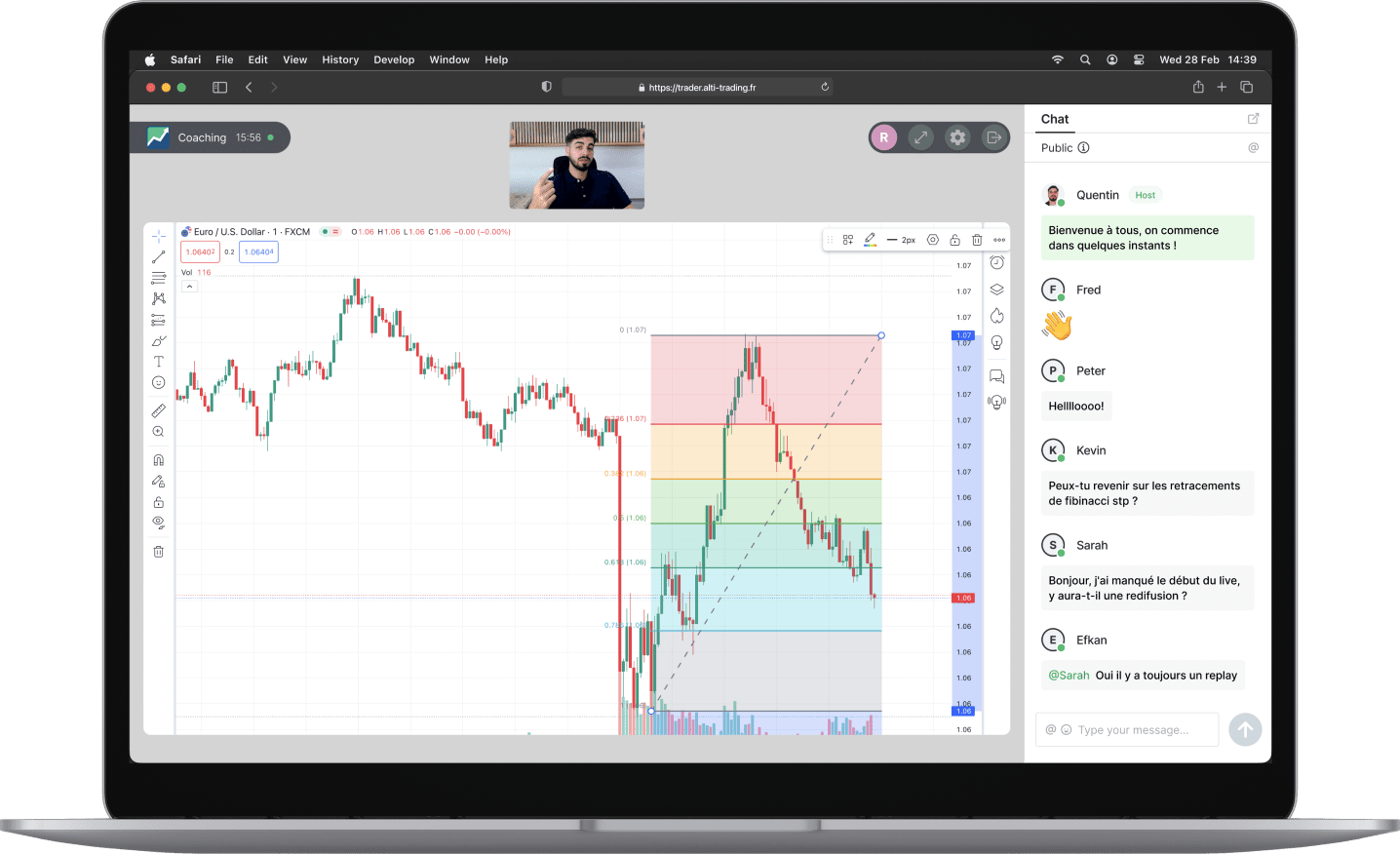1400x854 pixels.
Task: Click the drawing templates icon in floating toolbar
Action: 848,240
